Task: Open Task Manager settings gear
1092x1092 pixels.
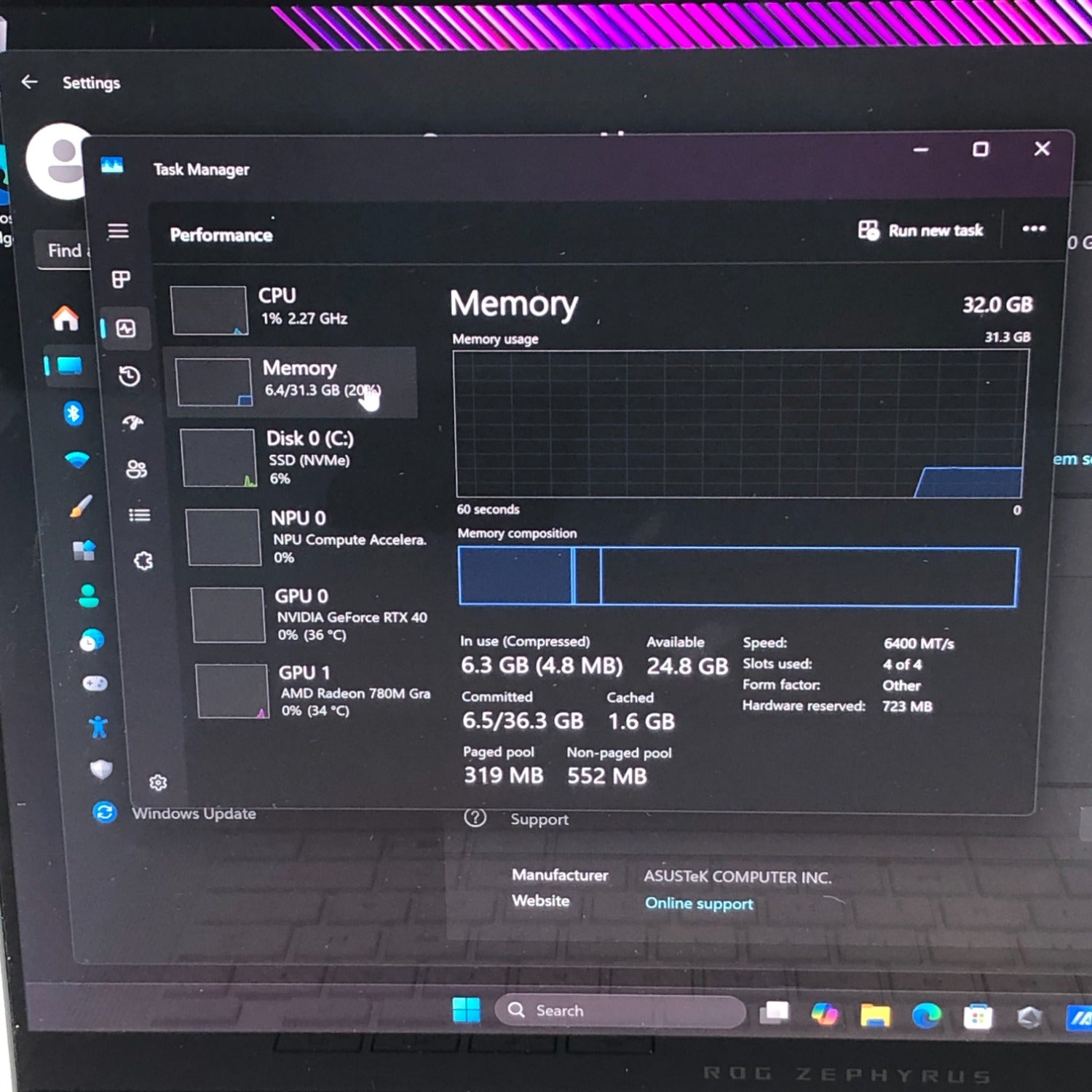Action: point(158,783)
